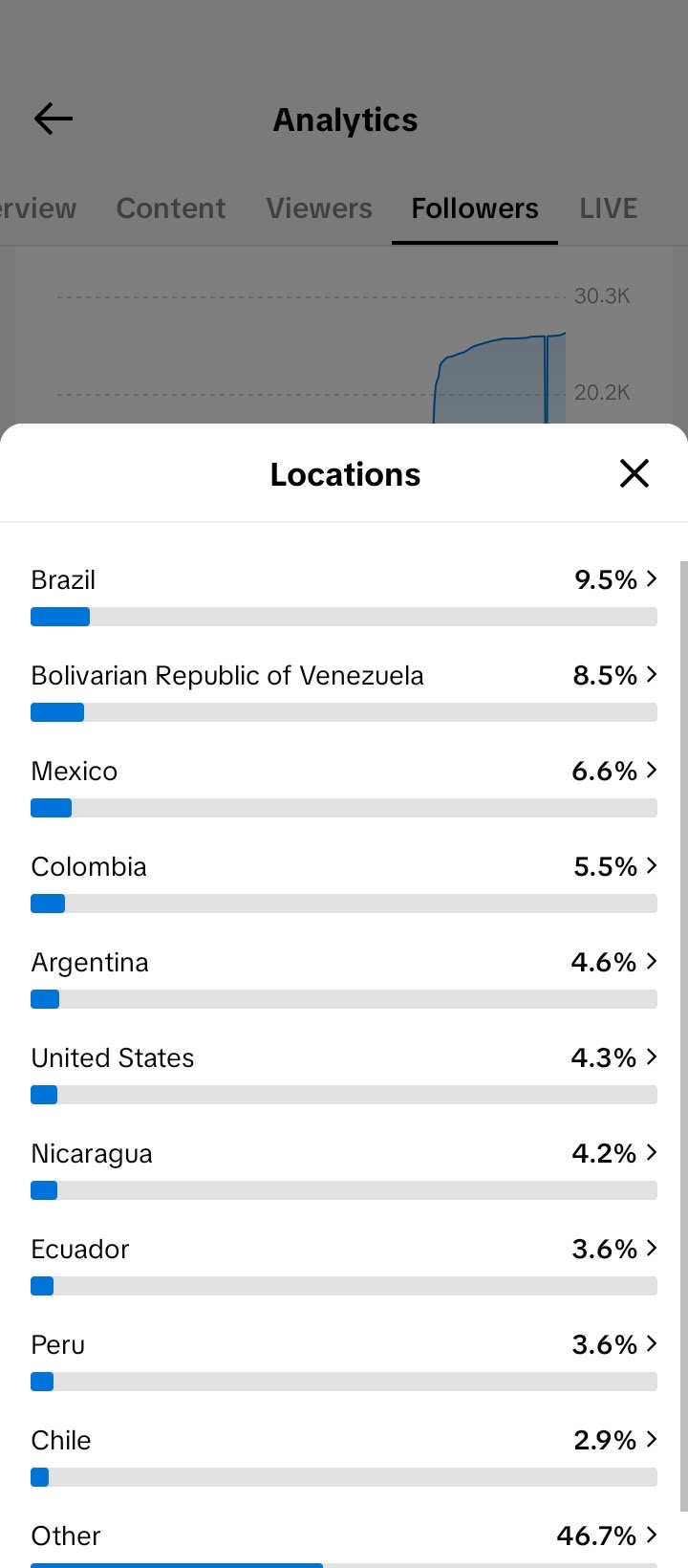Image resolution: width=688 pixels, height=1568 pixels.
Task: Click the Locations list scrollbar
Action: click(x=683, y=1036)
